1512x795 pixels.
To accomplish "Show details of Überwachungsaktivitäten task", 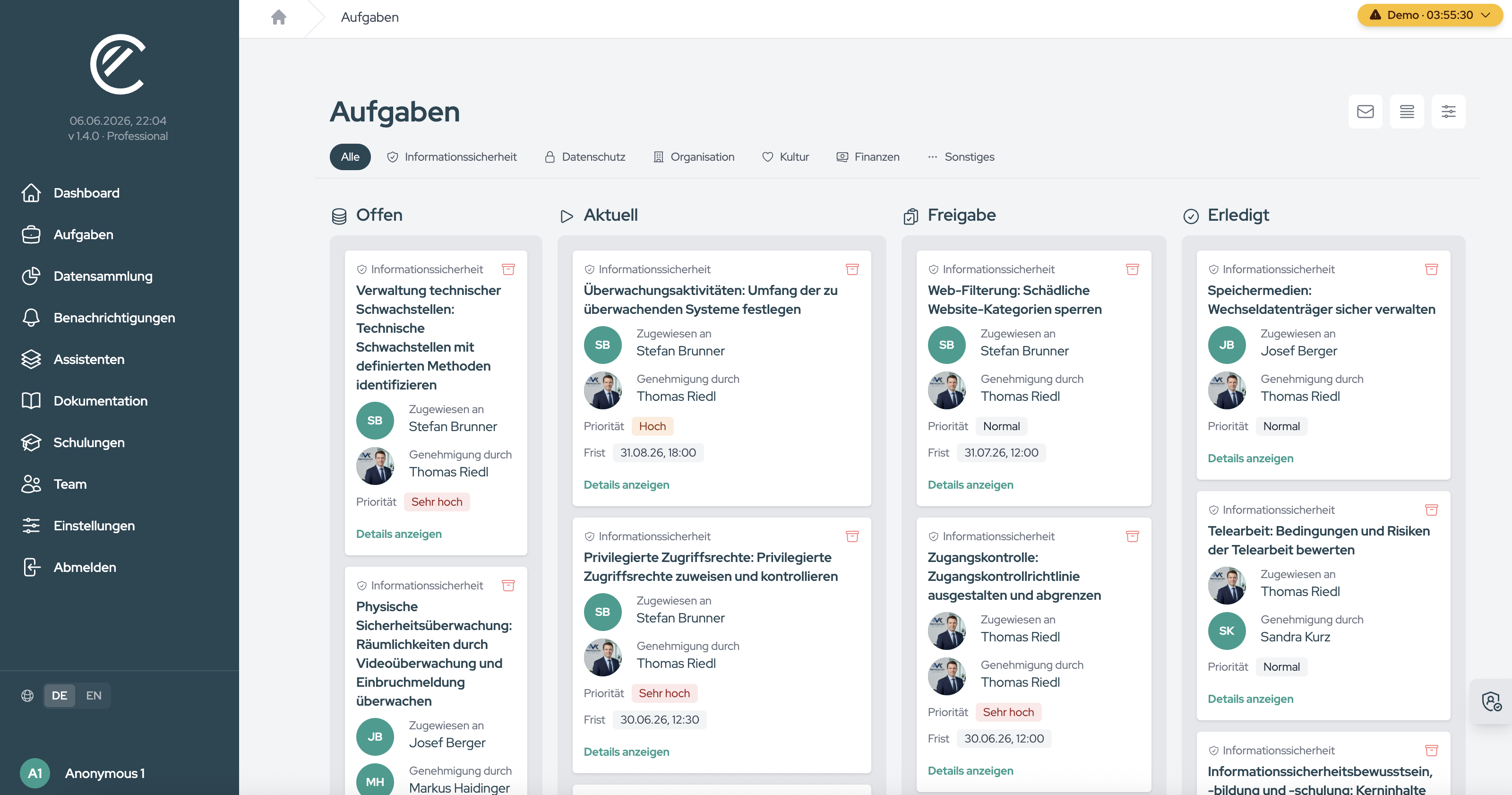I will [626, 484].
